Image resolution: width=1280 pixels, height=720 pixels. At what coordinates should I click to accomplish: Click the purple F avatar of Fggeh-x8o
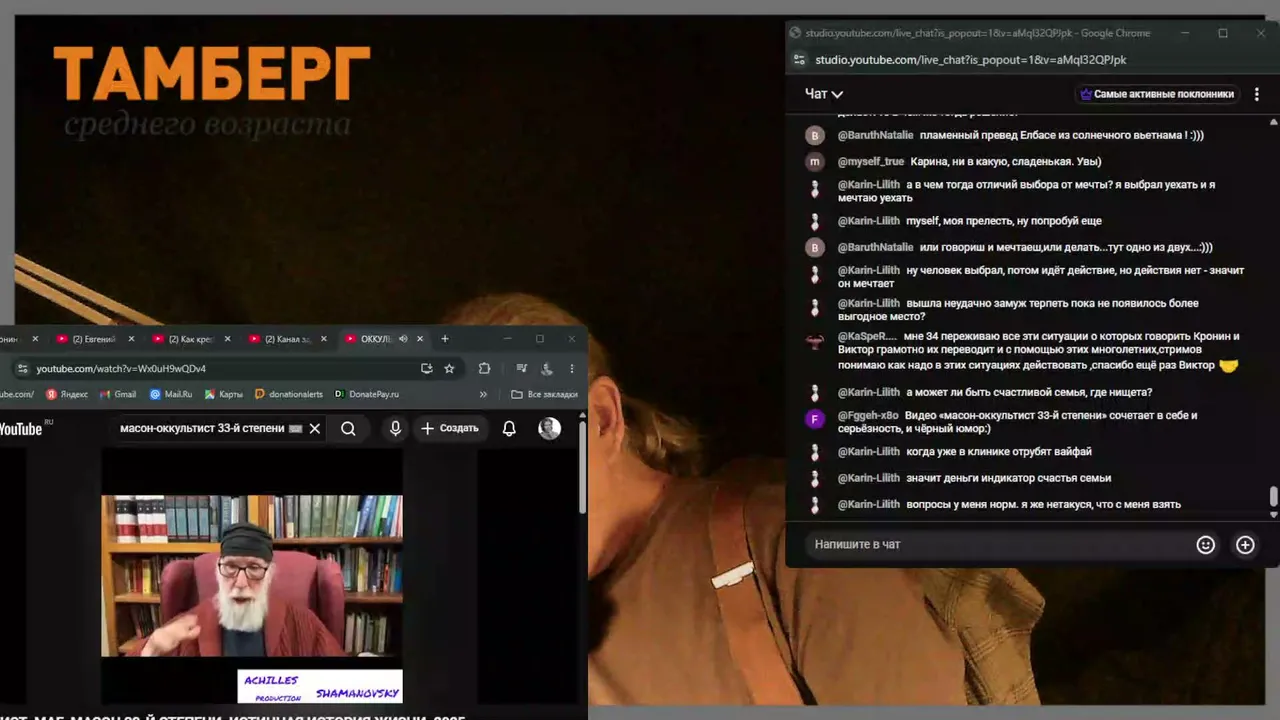[x=815, y=419]
